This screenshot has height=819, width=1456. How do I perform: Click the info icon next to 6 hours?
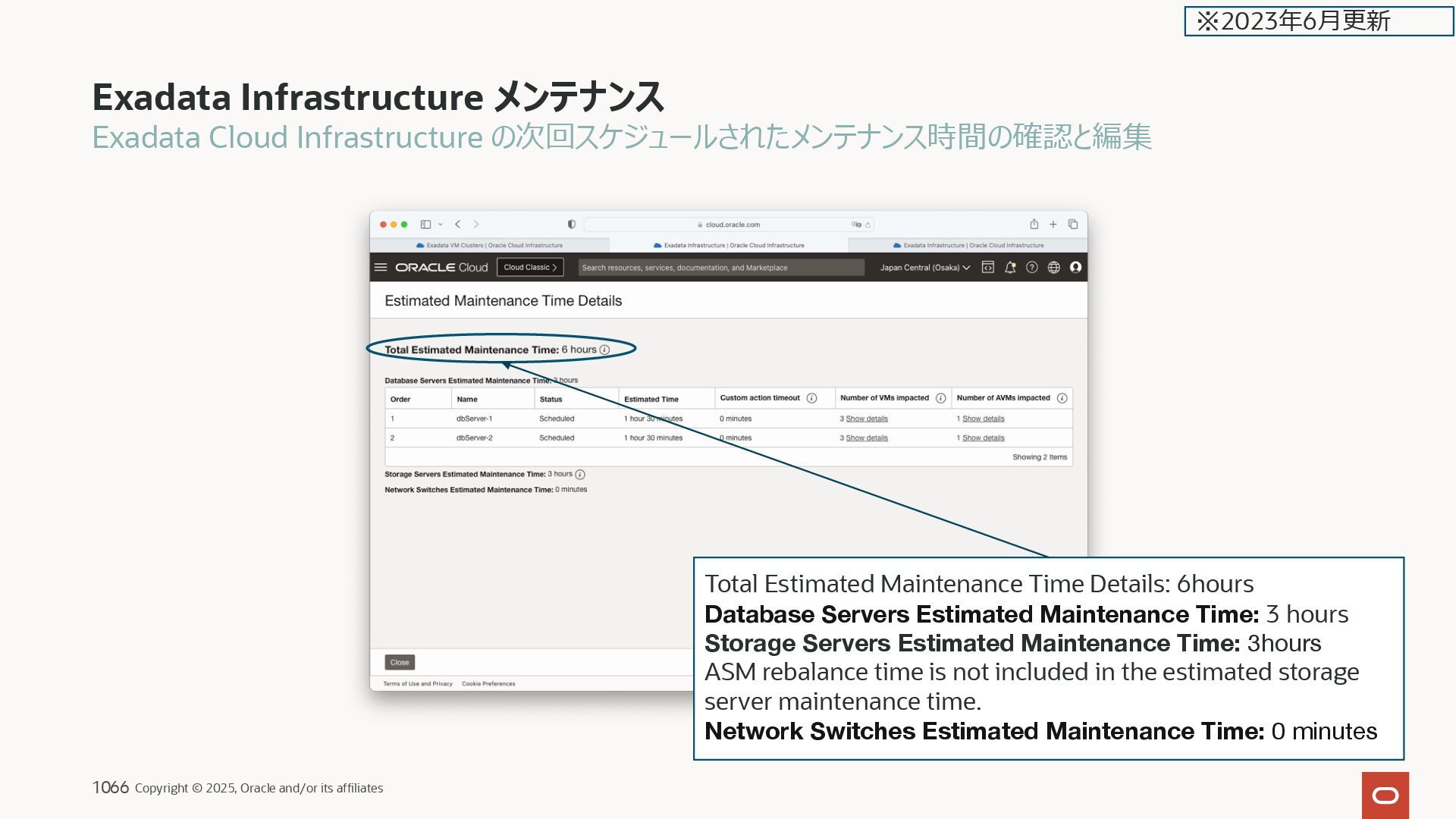605,350
